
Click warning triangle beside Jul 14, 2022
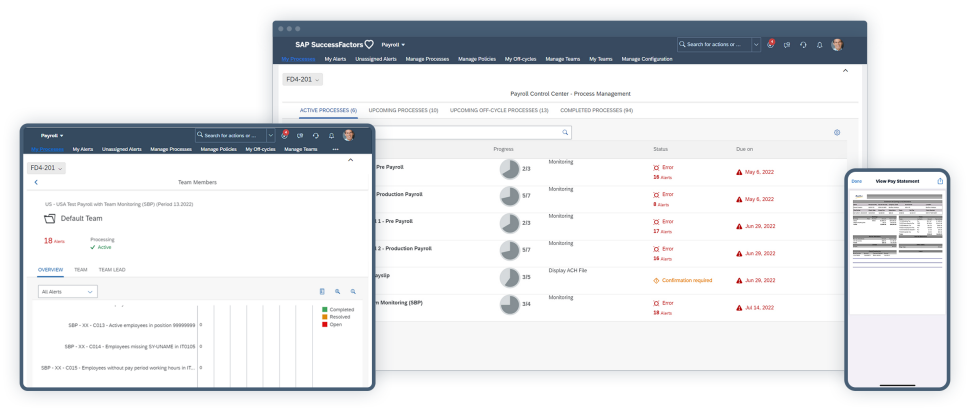pyautogui.click(x=739, y=308)
